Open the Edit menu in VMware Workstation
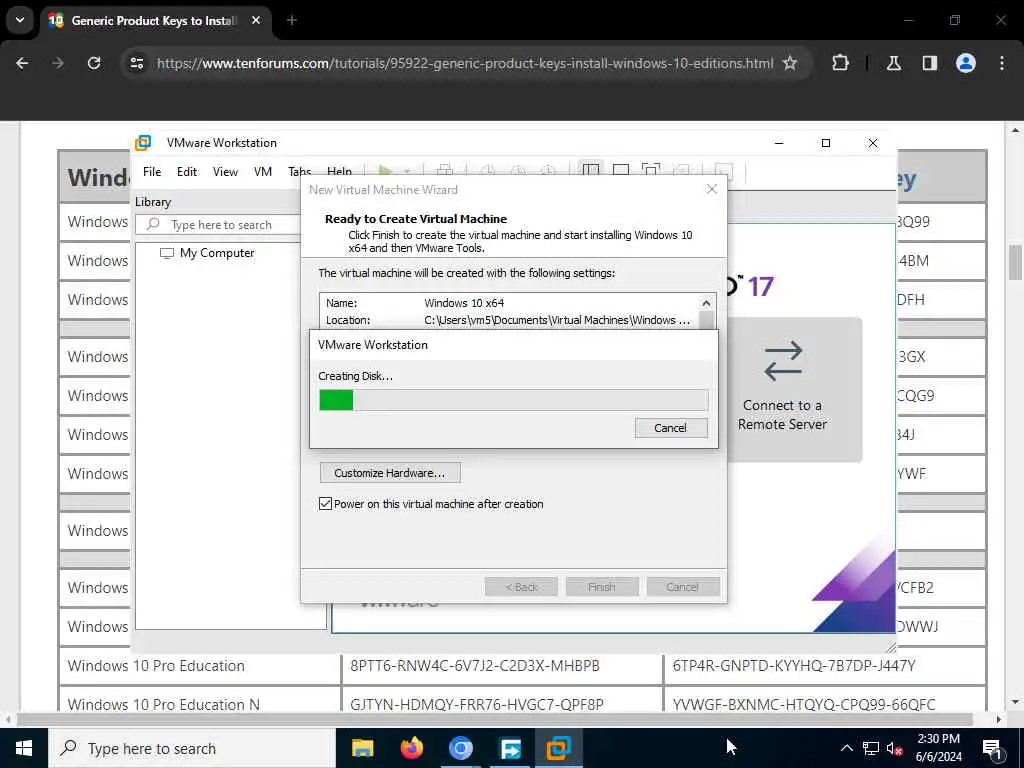 tap(187, 172)
